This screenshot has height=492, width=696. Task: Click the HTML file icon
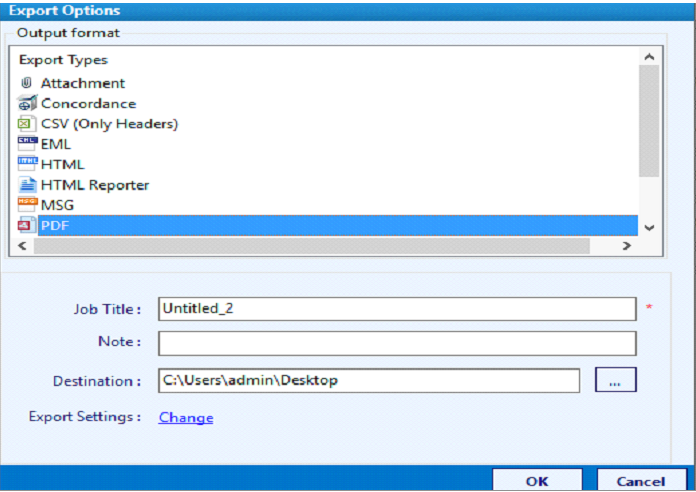tap(27, 164)
